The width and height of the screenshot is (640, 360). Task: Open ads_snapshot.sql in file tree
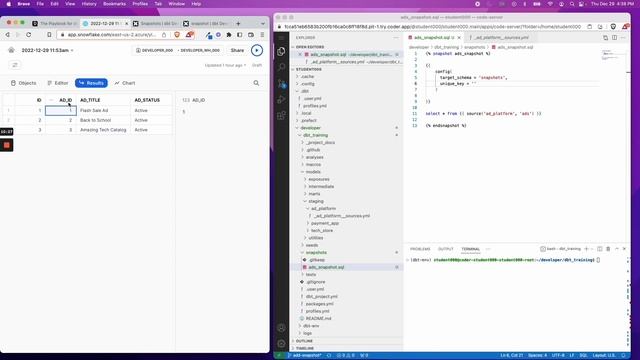pos(326,267)
